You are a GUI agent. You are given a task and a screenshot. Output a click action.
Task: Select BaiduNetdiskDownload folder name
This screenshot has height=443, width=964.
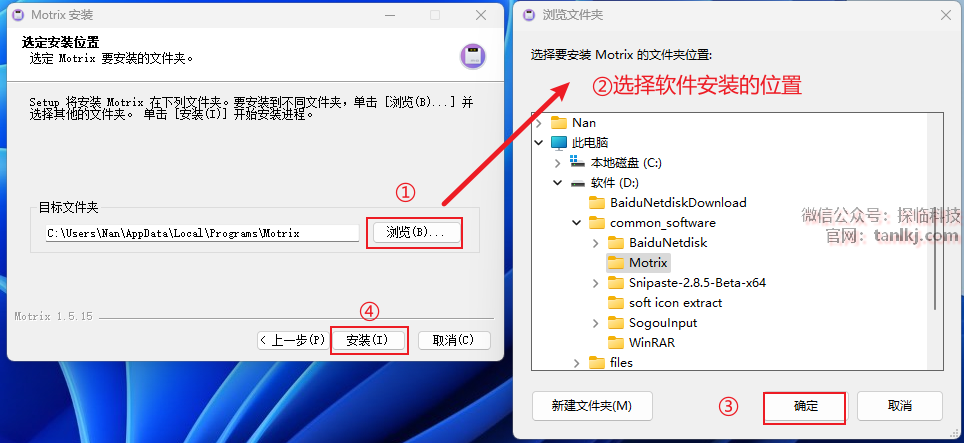pyautogui.click(x=678, y=203)
